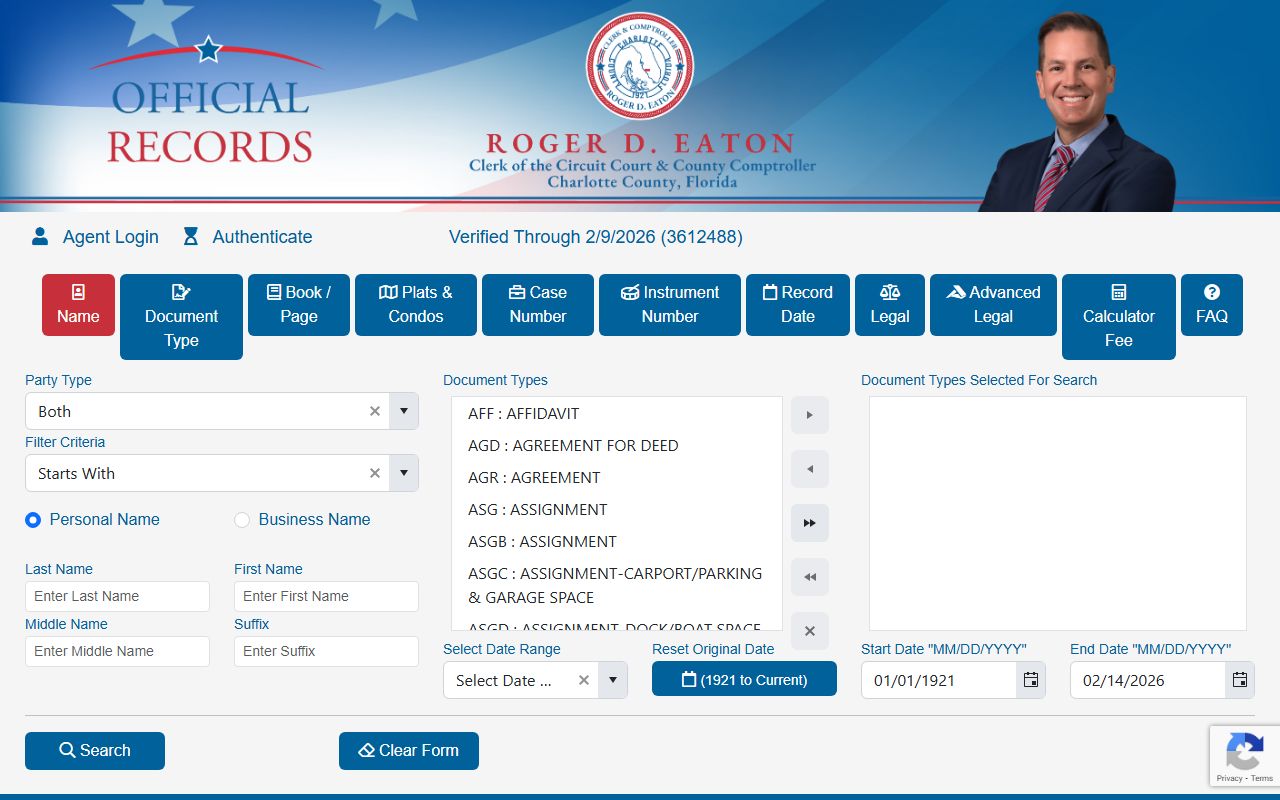Click the Search button

coord(95,751)
